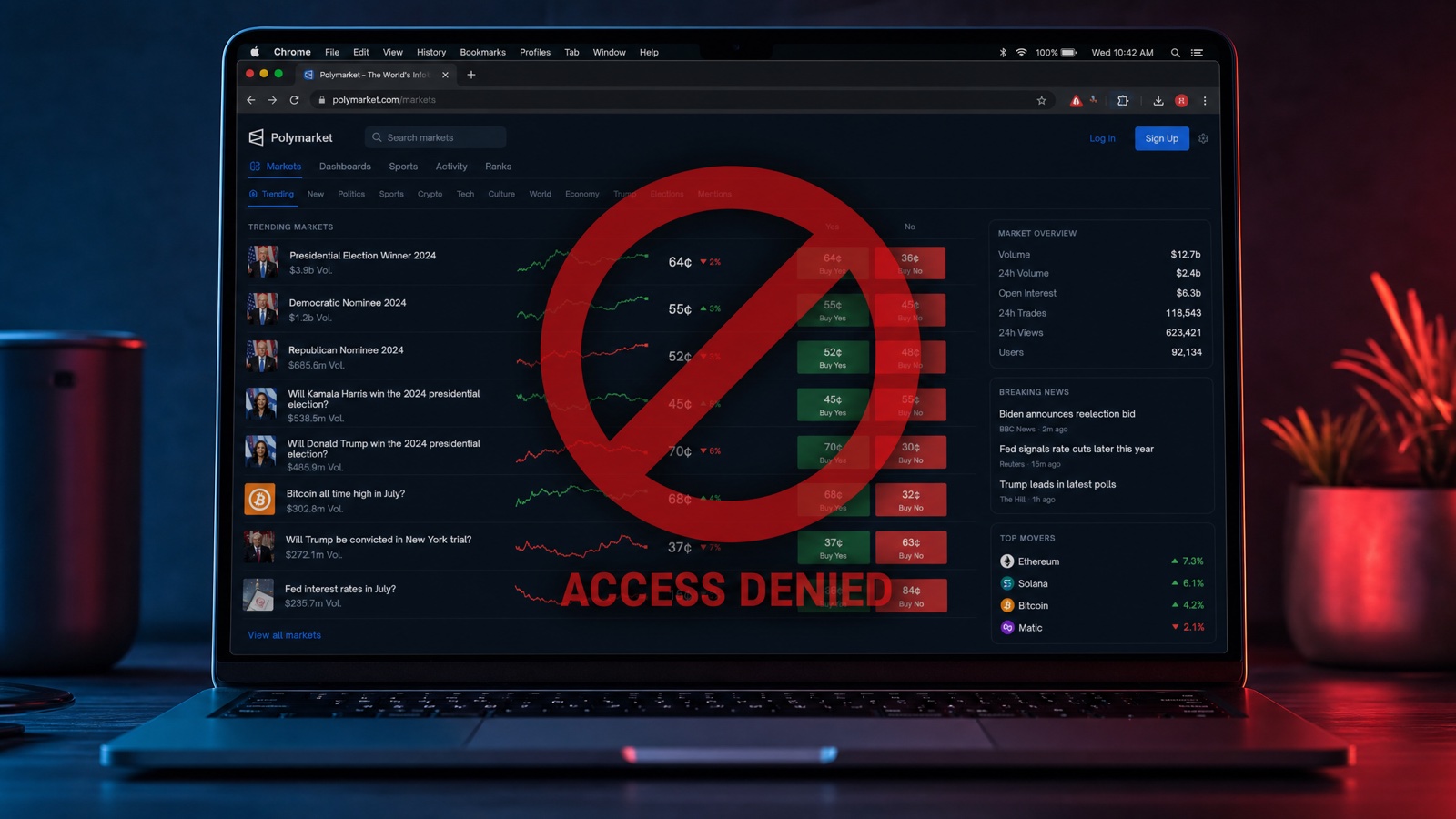Click the red warning triangle extension icon
This screenshot has height=819, width=1456.
pyautogui.click(x=1076, y=101)
